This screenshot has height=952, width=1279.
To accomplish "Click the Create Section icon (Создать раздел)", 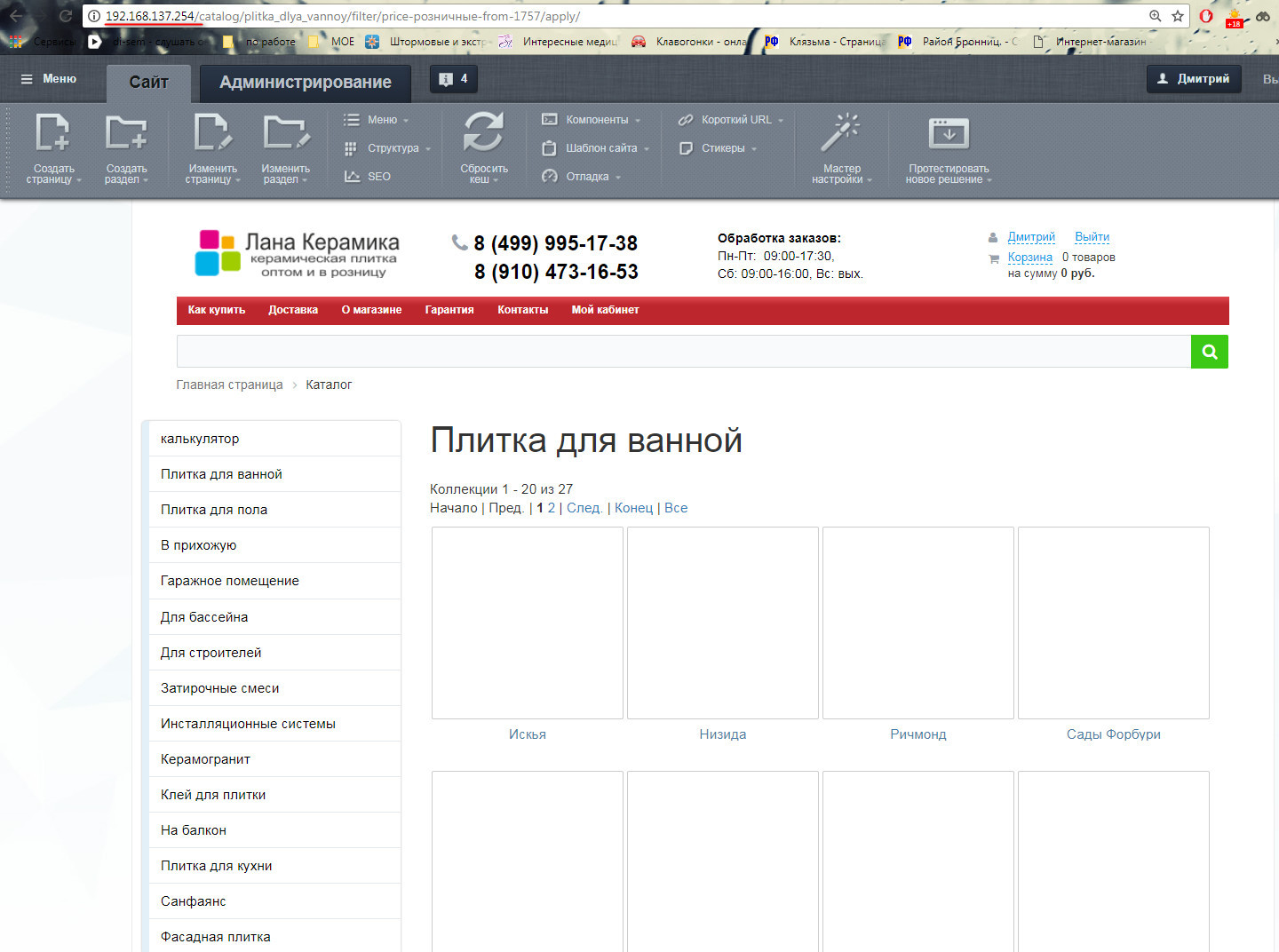I will (x=126, y=133).
